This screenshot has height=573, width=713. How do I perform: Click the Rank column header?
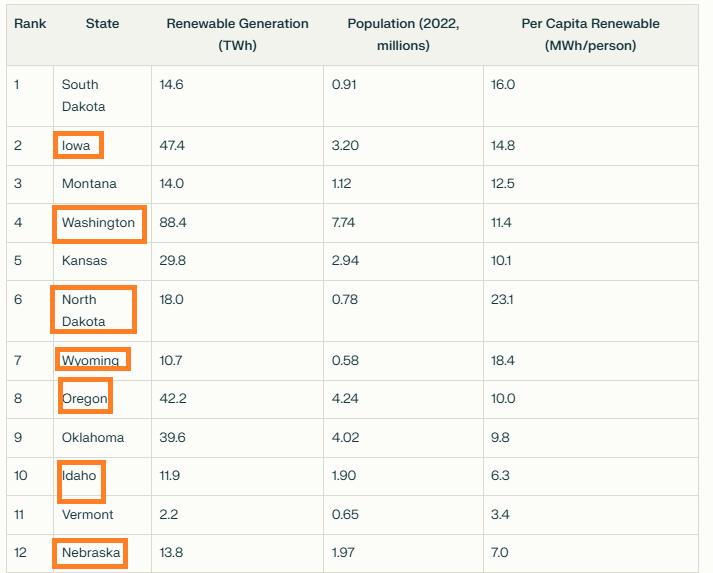click(28, 23)
